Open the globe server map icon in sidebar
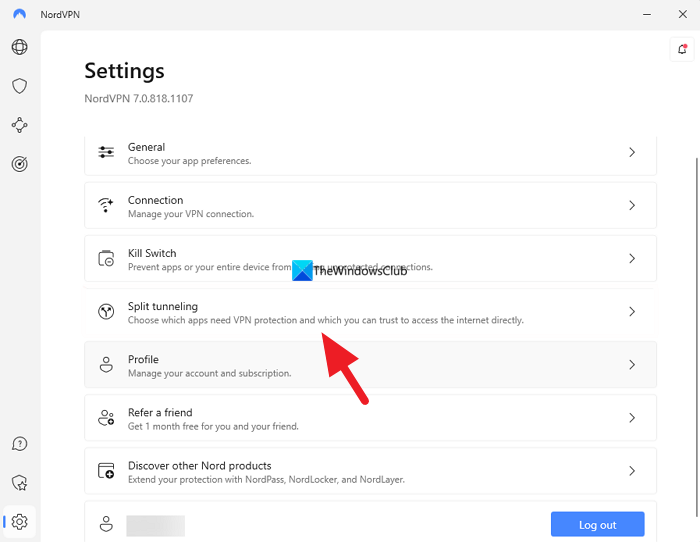This screenshot has height=542, width=700. (19, 47)
